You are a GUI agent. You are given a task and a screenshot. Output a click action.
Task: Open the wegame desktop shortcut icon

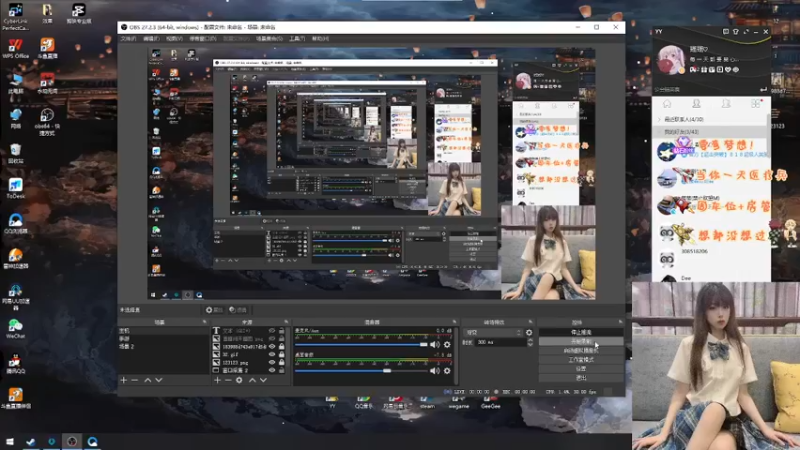coord(458,403)
